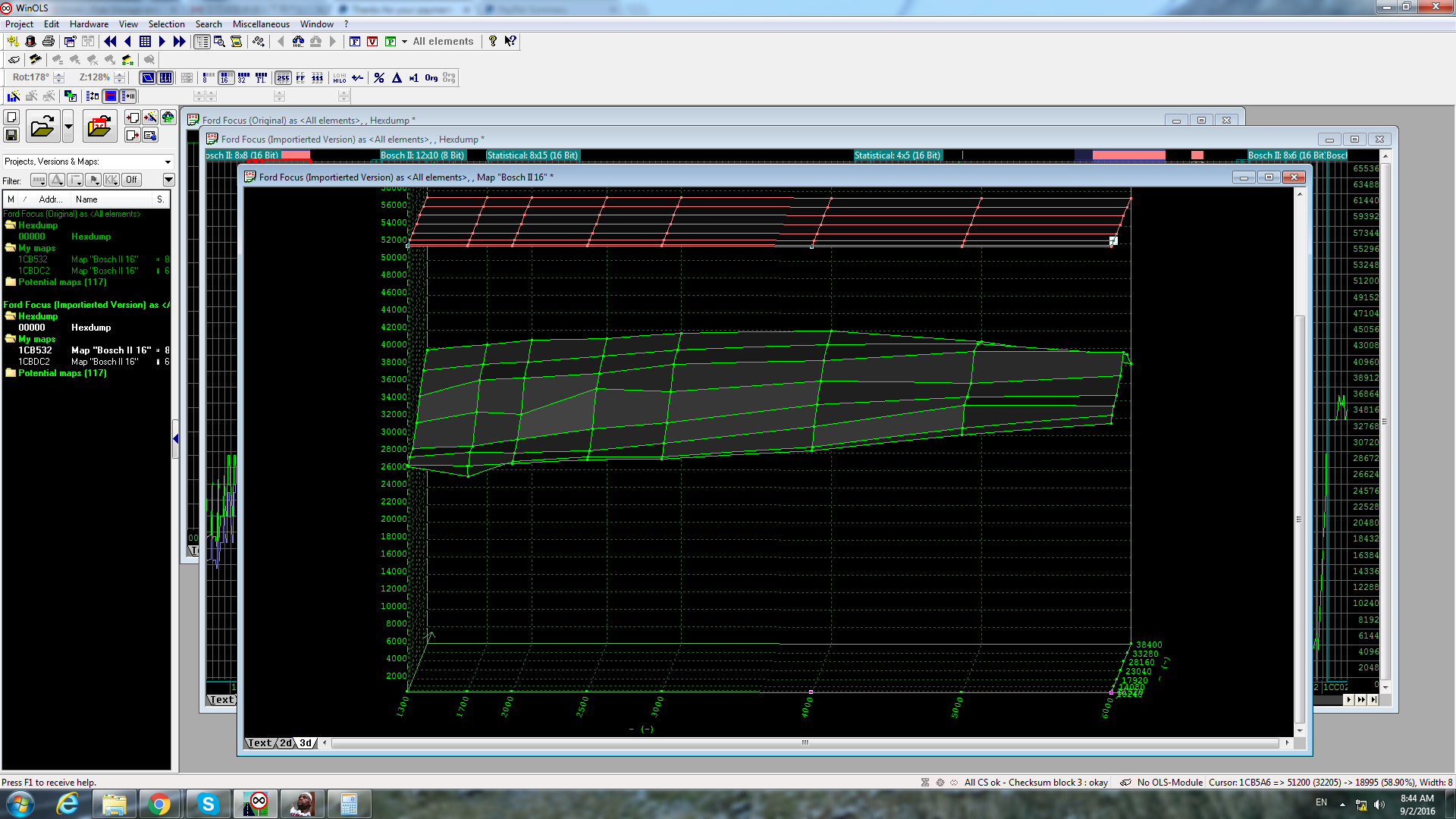Select map 1CBDC2 under Importierted Version
The height and width of the screenshot is (819, 1456).
(x=86, y=362)
